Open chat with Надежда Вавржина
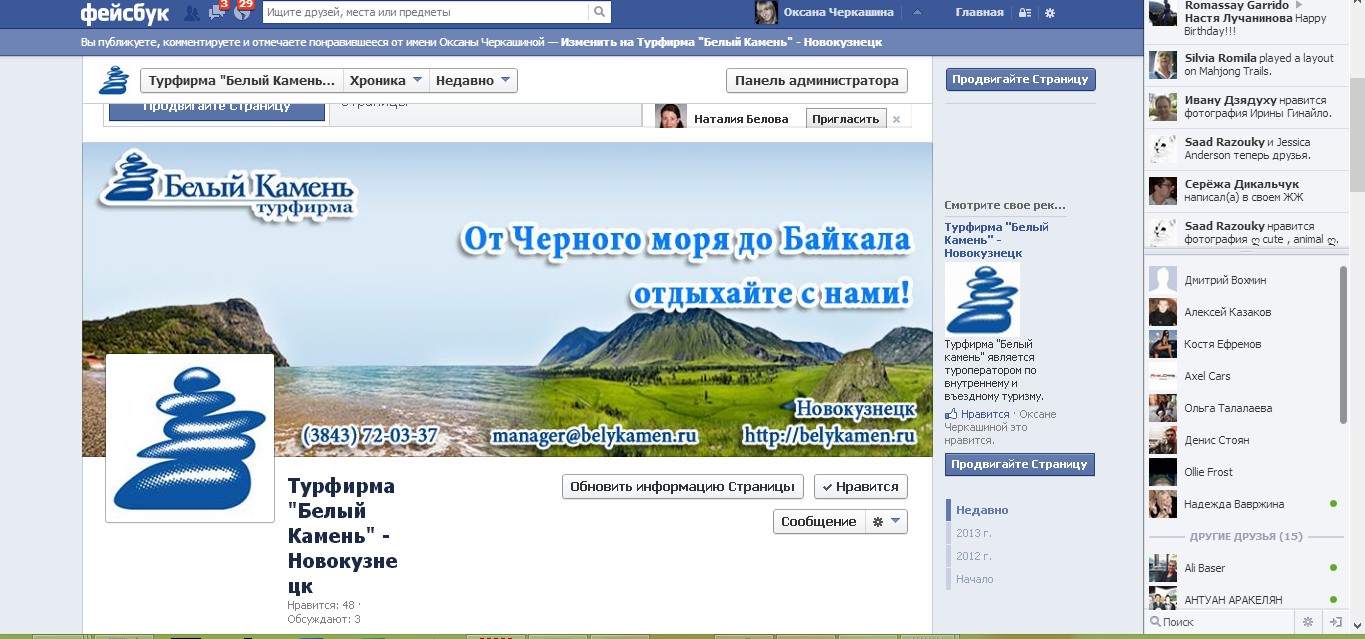1365x639 pixels. (1245, 504)
